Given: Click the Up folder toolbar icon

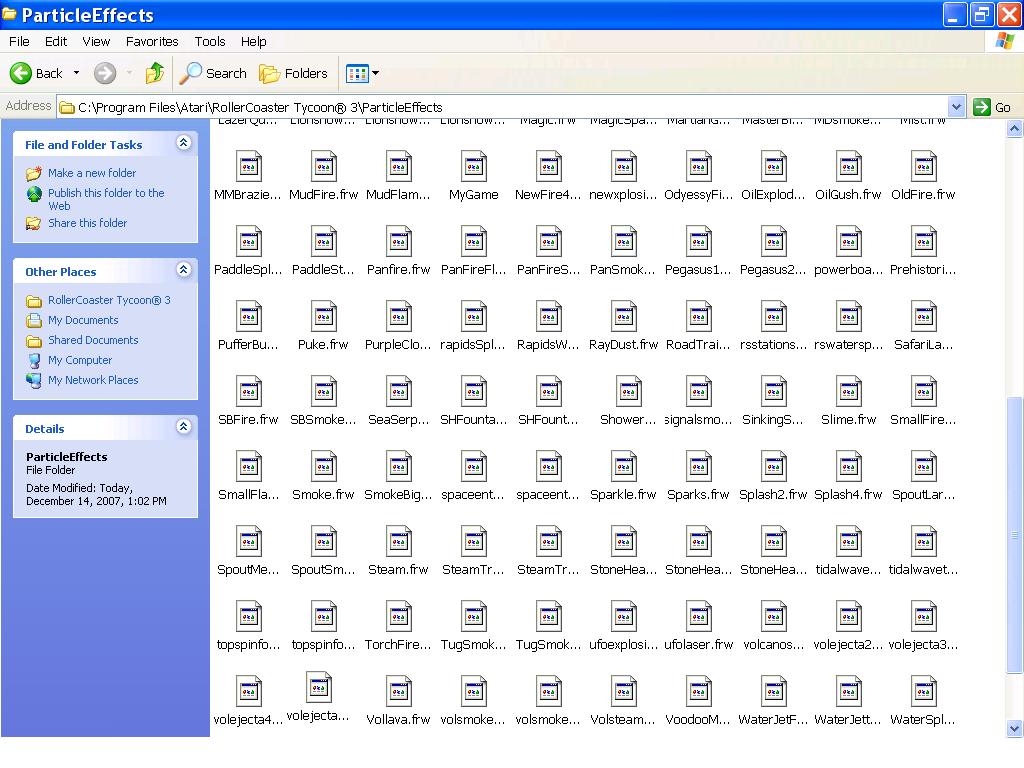Looking at the screenshot, I should click(154, 73).
